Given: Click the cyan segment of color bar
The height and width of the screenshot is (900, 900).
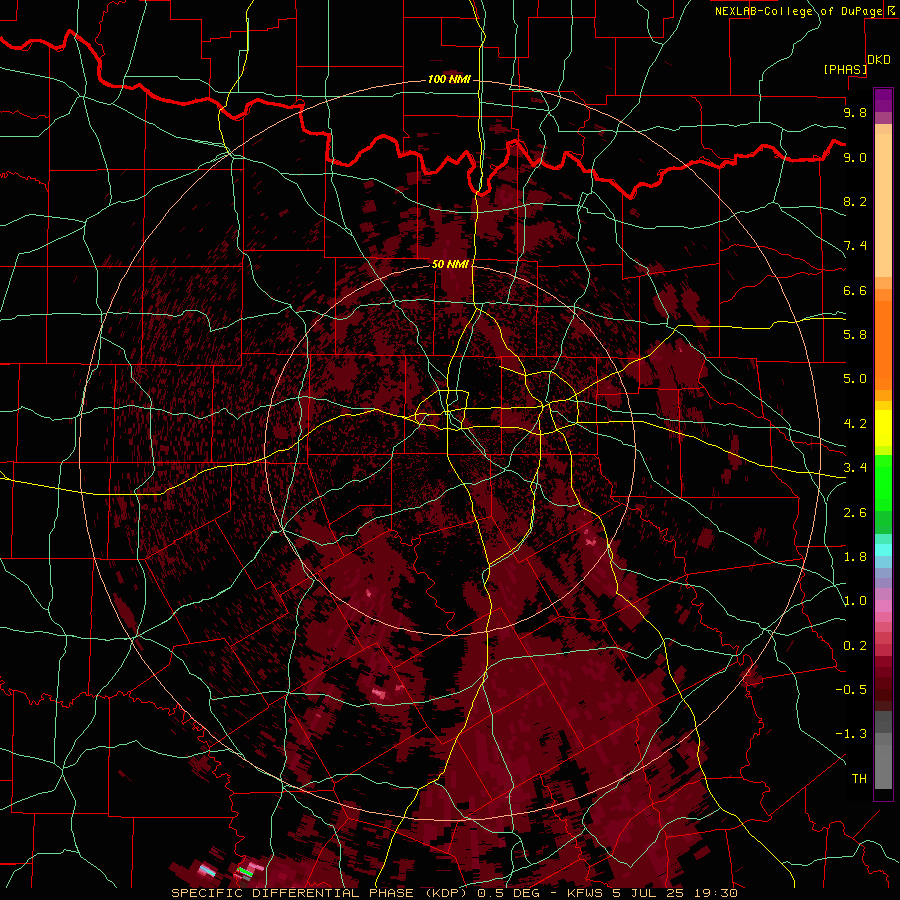Looking at the screenshot, I should tap(883, 549).
